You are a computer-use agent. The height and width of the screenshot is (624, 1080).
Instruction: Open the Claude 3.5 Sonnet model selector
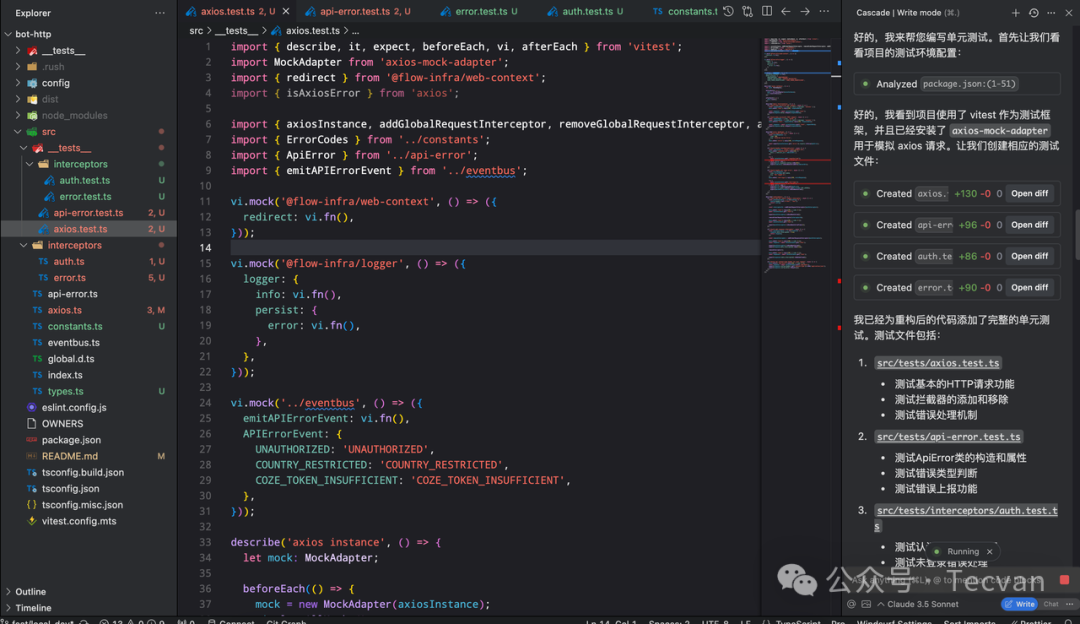914,604
